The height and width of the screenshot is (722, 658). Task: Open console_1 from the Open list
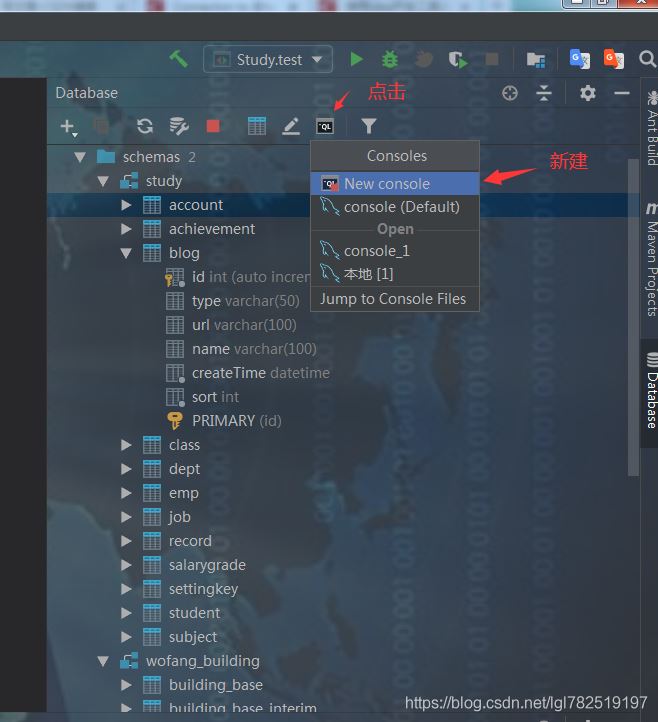(x=395, y=251)
